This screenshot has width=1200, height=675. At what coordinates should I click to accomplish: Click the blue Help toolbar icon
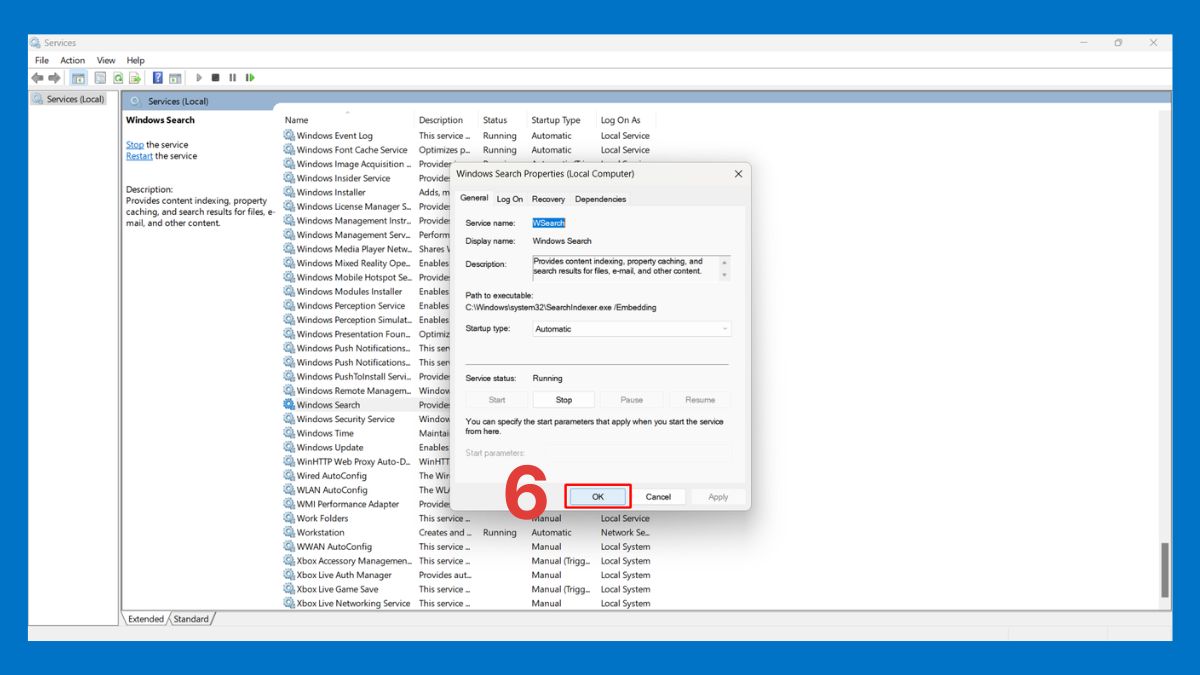tap(158, 78)
